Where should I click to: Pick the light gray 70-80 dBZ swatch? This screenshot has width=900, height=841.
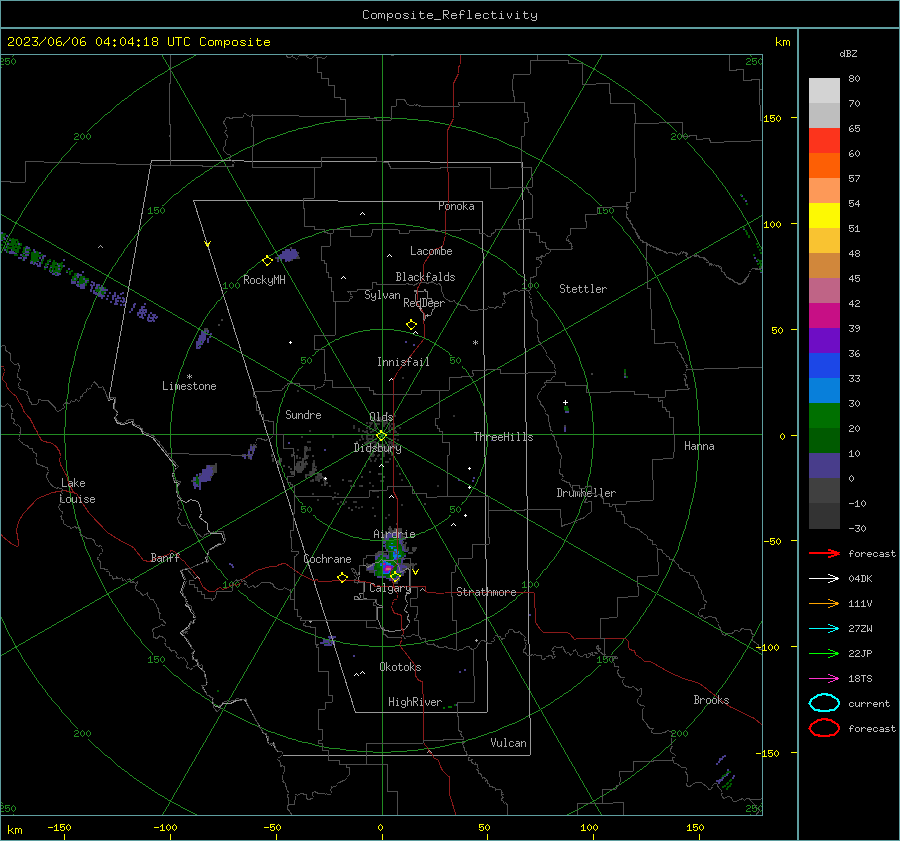tap(824, 91)
